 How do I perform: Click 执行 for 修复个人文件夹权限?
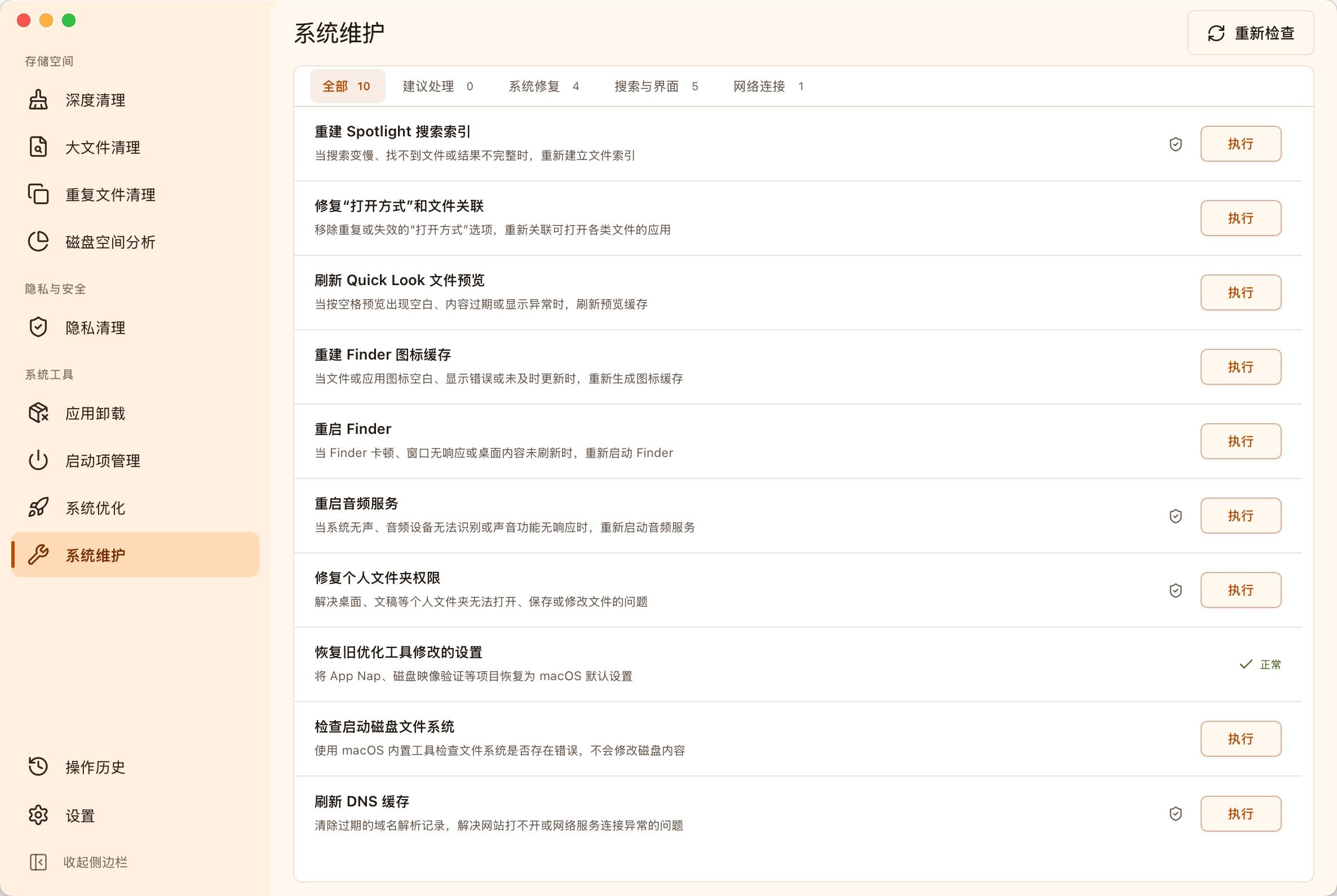[1241, 590]
